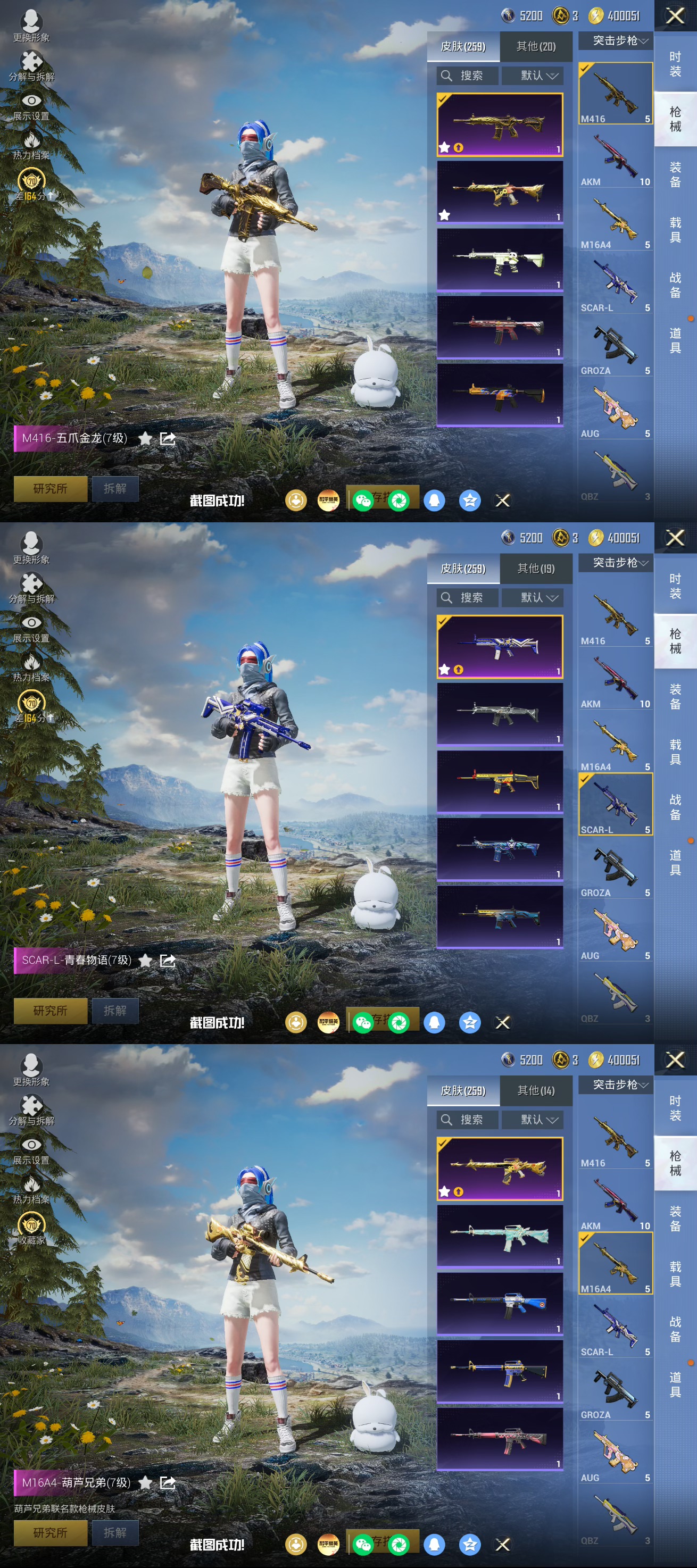Toggle star on equipped gold M16A4 thumbnail
Screen dimensions: 697x1568
coord(444,1191)
